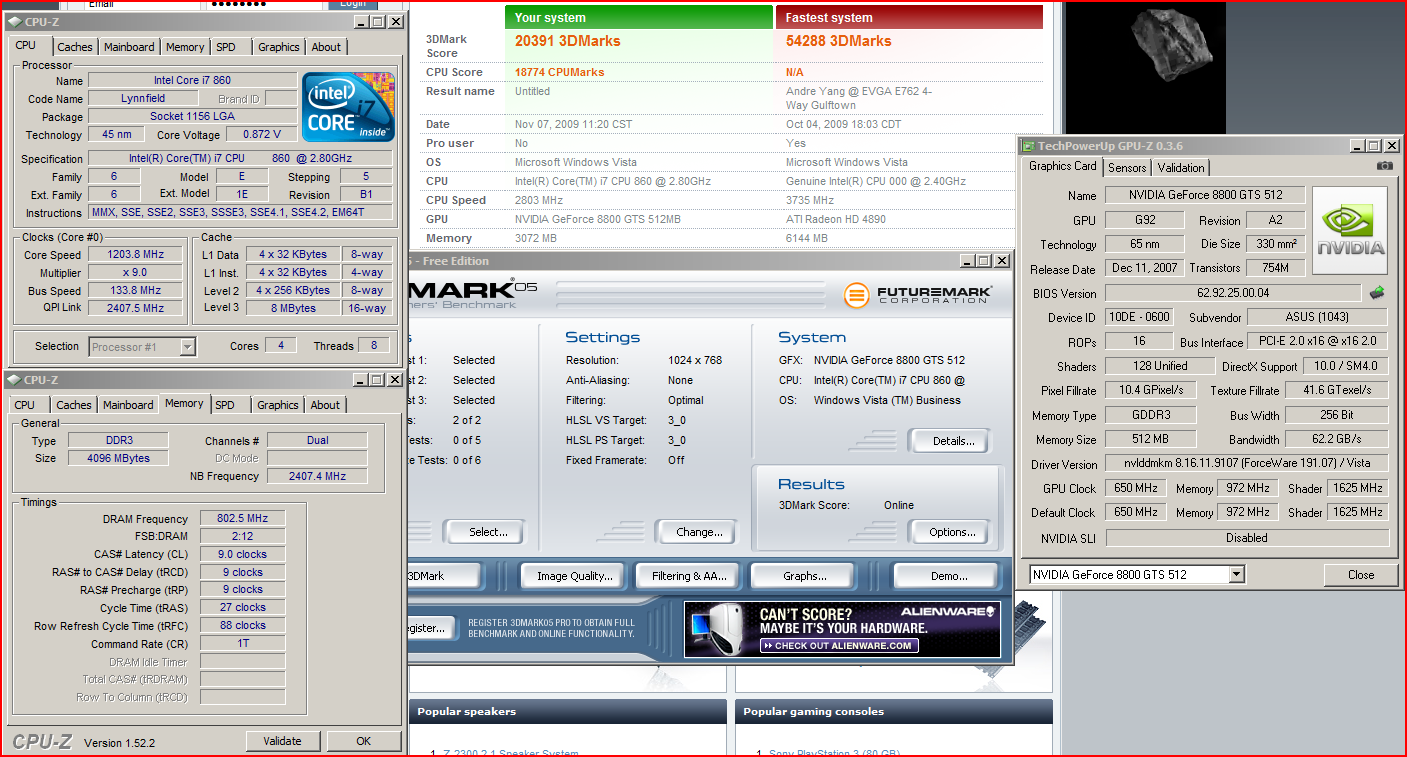Click the Level 3 cache 8 MBytes value
Viewport: 1407px width, 757px height.
[x=294, y=308]
